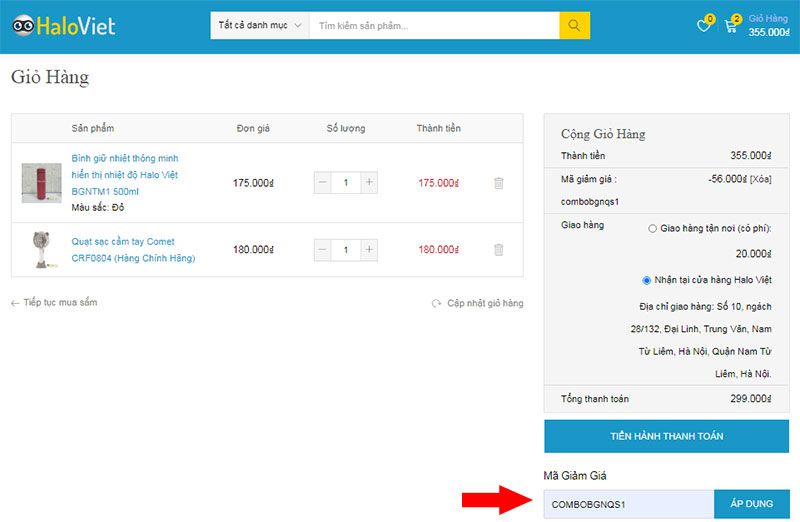Decrease quantity of Bình giữ nhiệt item

[x=322, y=182]
